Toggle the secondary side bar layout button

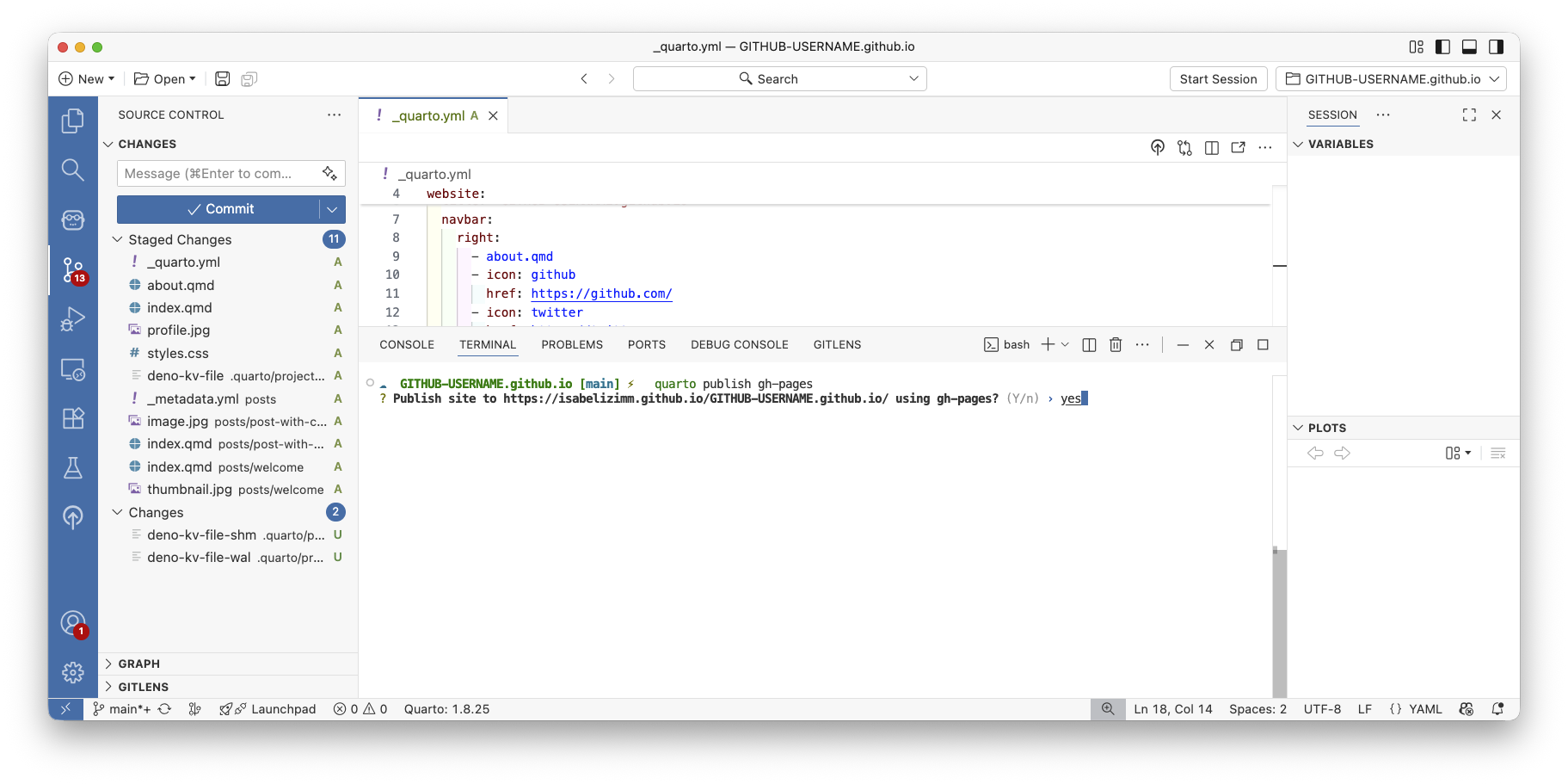(x=1497, y=47)
